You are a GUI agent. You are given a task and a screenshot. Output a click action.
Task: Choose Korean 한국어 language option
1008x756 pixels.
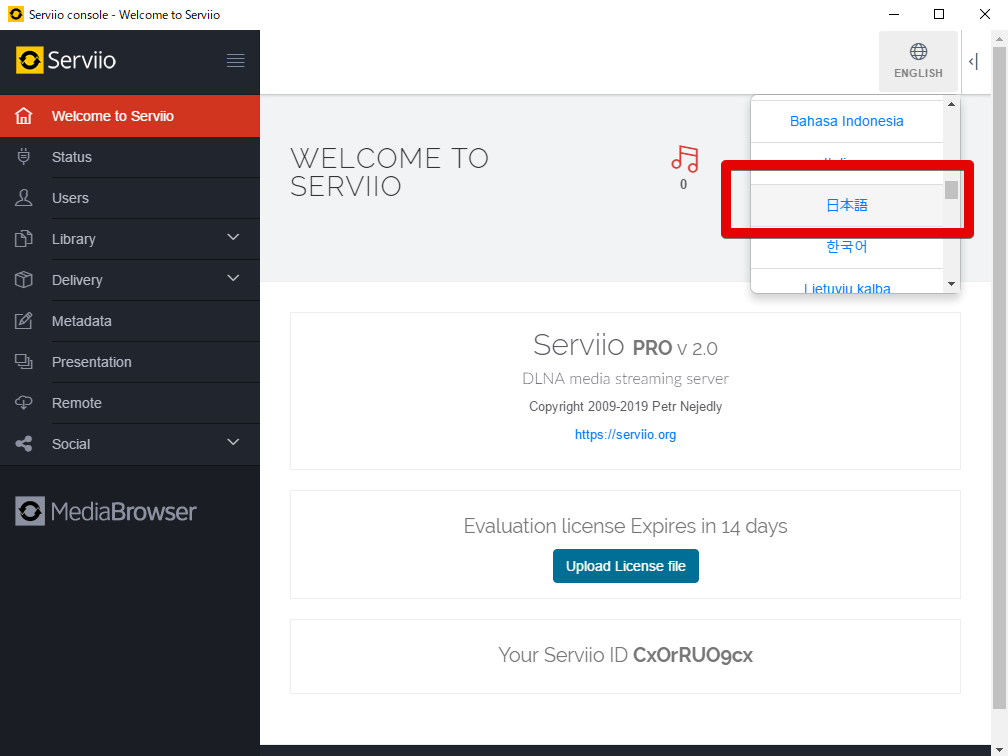tap(847, 247)
